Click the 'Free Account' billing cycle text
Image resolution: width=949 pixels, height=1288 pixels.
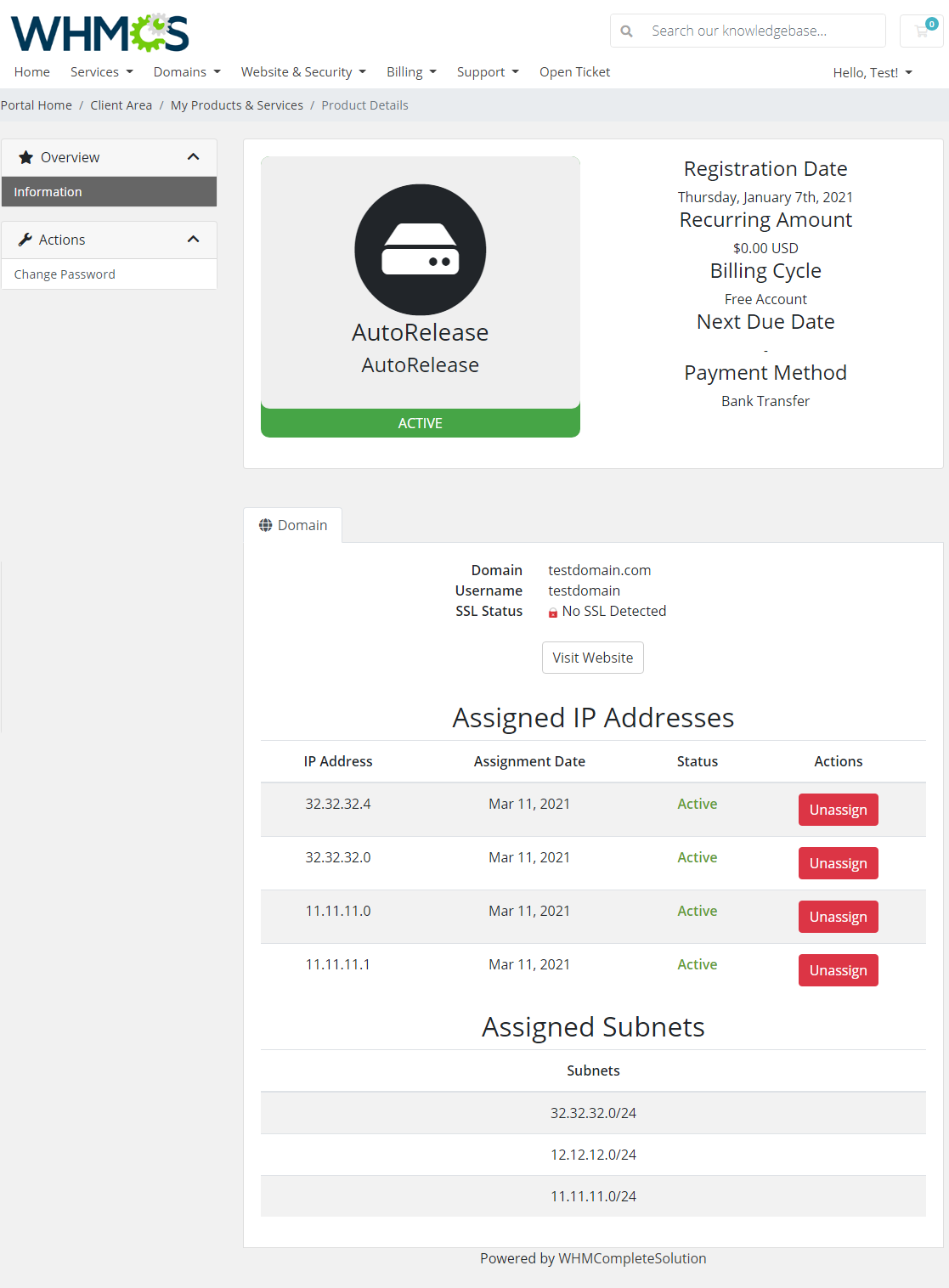coord(765,299)
